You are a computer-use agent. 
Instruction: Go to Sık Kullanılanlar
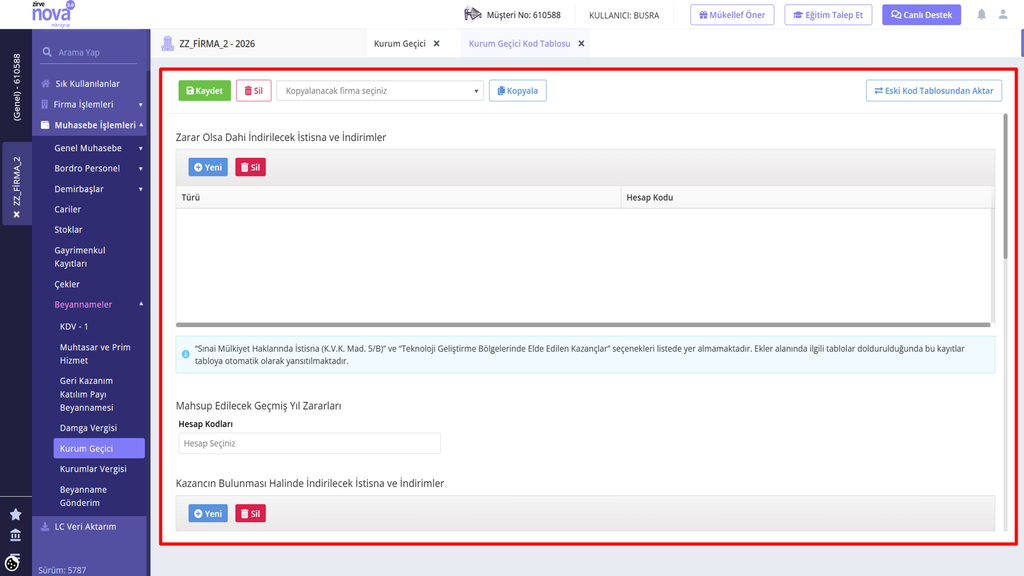[x=88, y=84]
